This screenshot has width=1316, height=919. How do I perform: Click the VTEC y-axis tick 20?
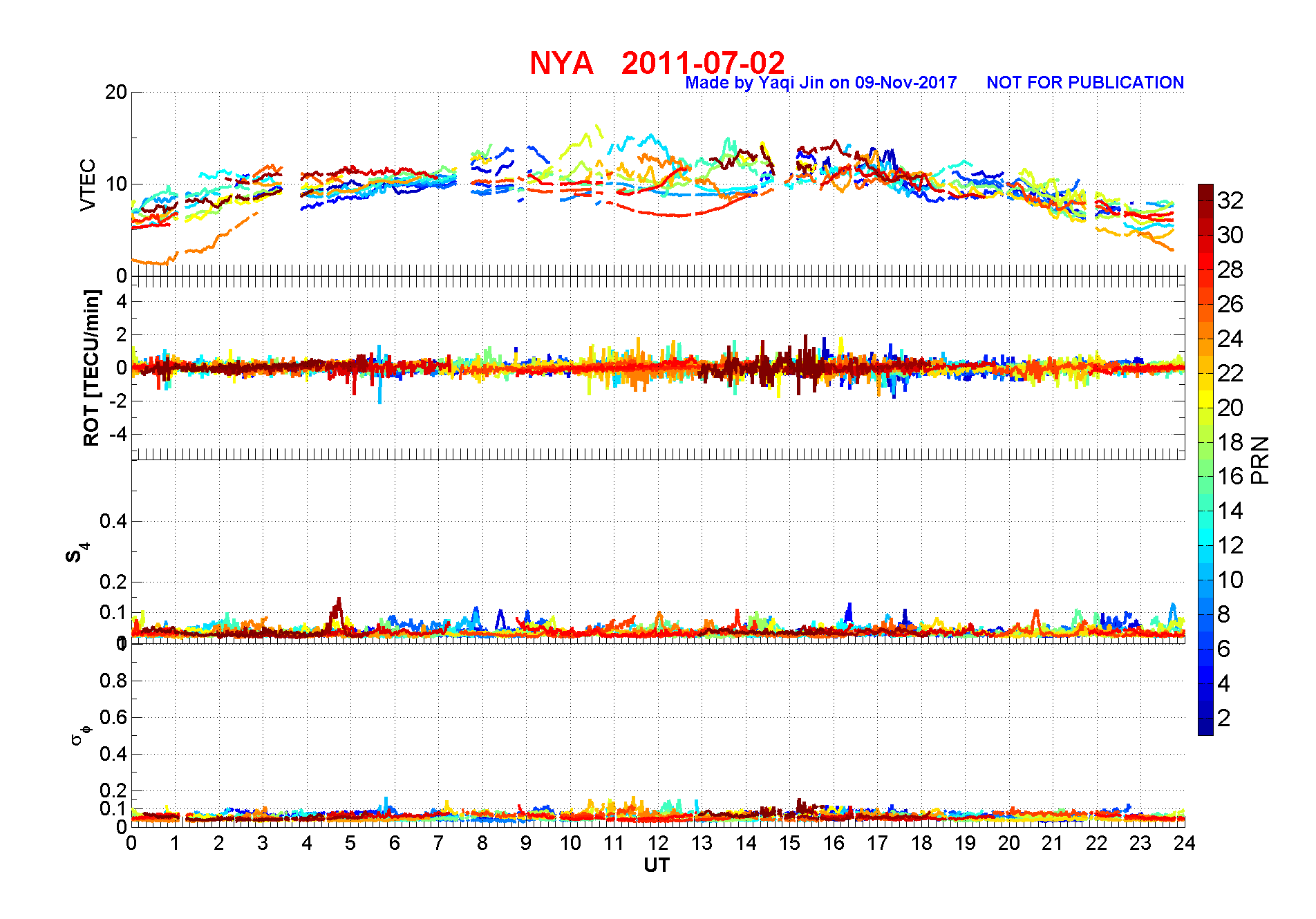coord(115,93)
